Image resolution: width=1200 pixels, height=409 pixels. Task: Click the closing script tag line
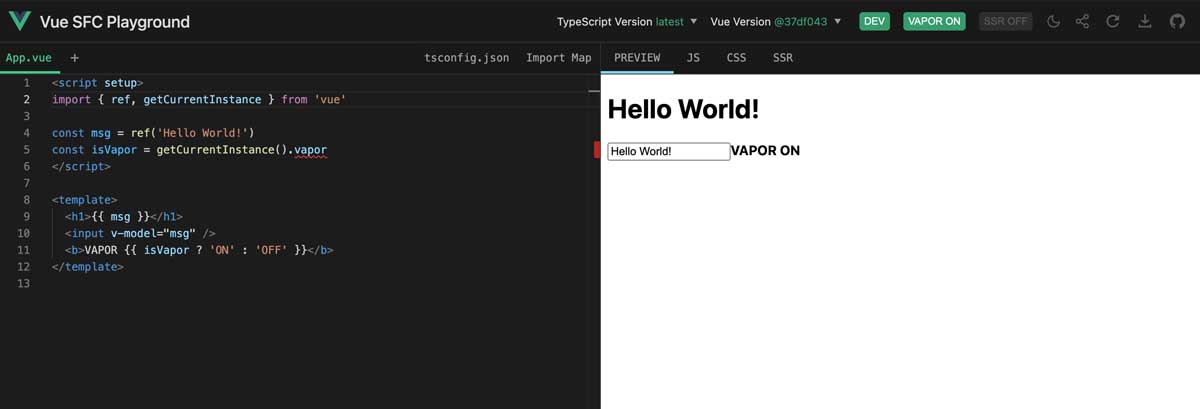[81, 166]
